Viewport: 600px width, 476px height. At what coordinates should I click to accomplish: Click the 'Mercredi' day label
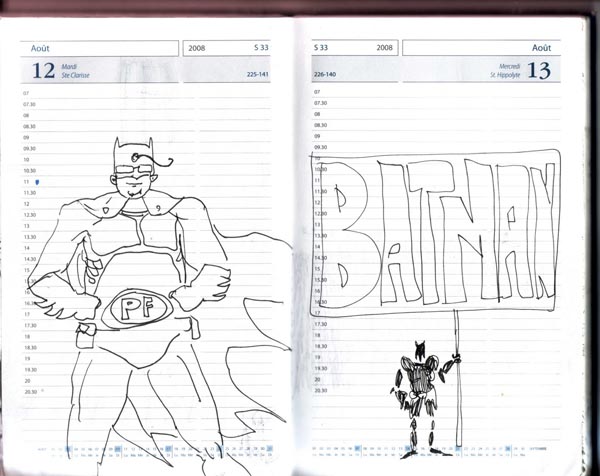click(510, 66)
